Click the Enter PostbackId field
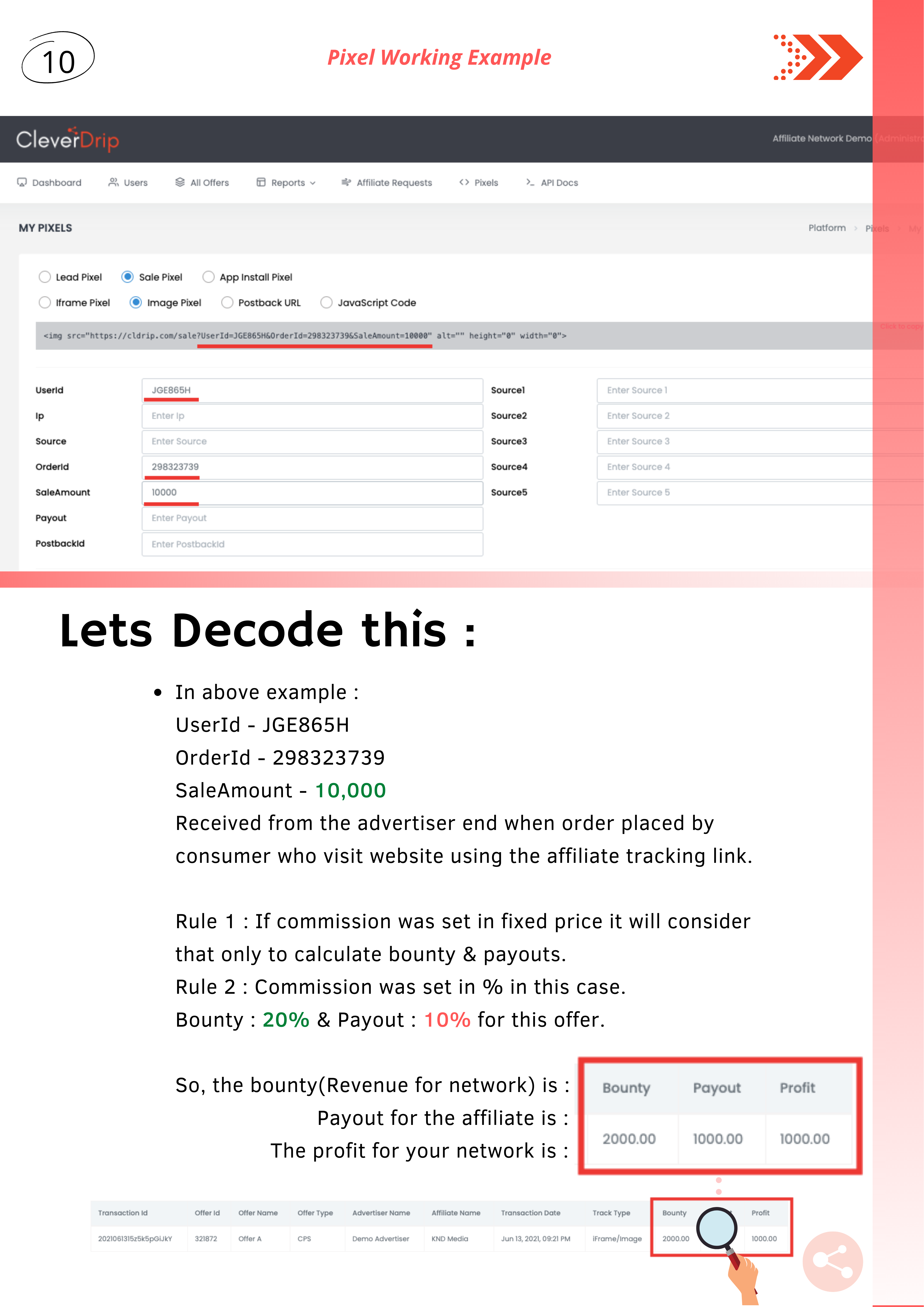Viewport: 924px width, 1307px height. click(313, 544)
